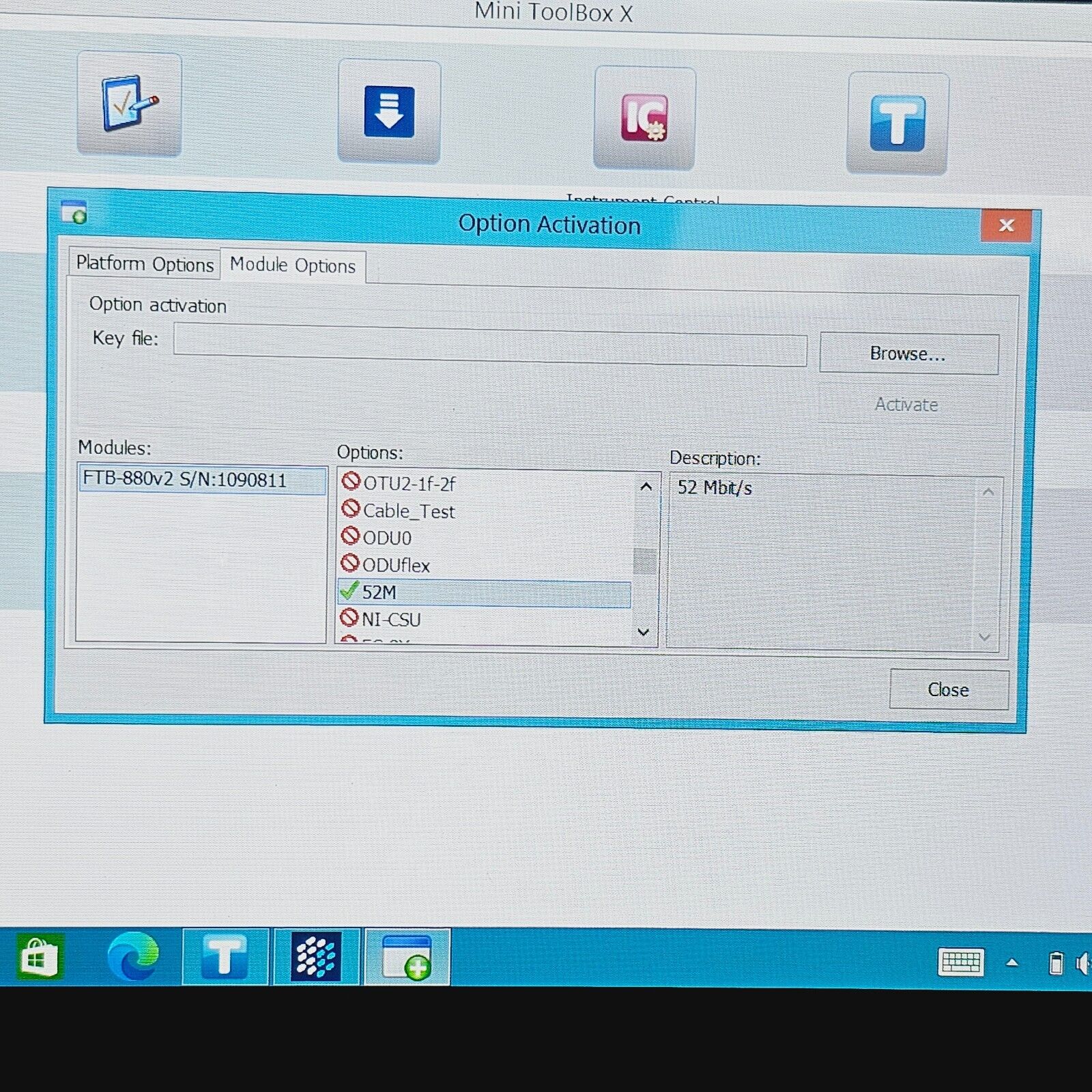Image resolution: width=1092 pixels, height=1092 pixels.
Task: Click the Browse... button
Action: [908, 354]
